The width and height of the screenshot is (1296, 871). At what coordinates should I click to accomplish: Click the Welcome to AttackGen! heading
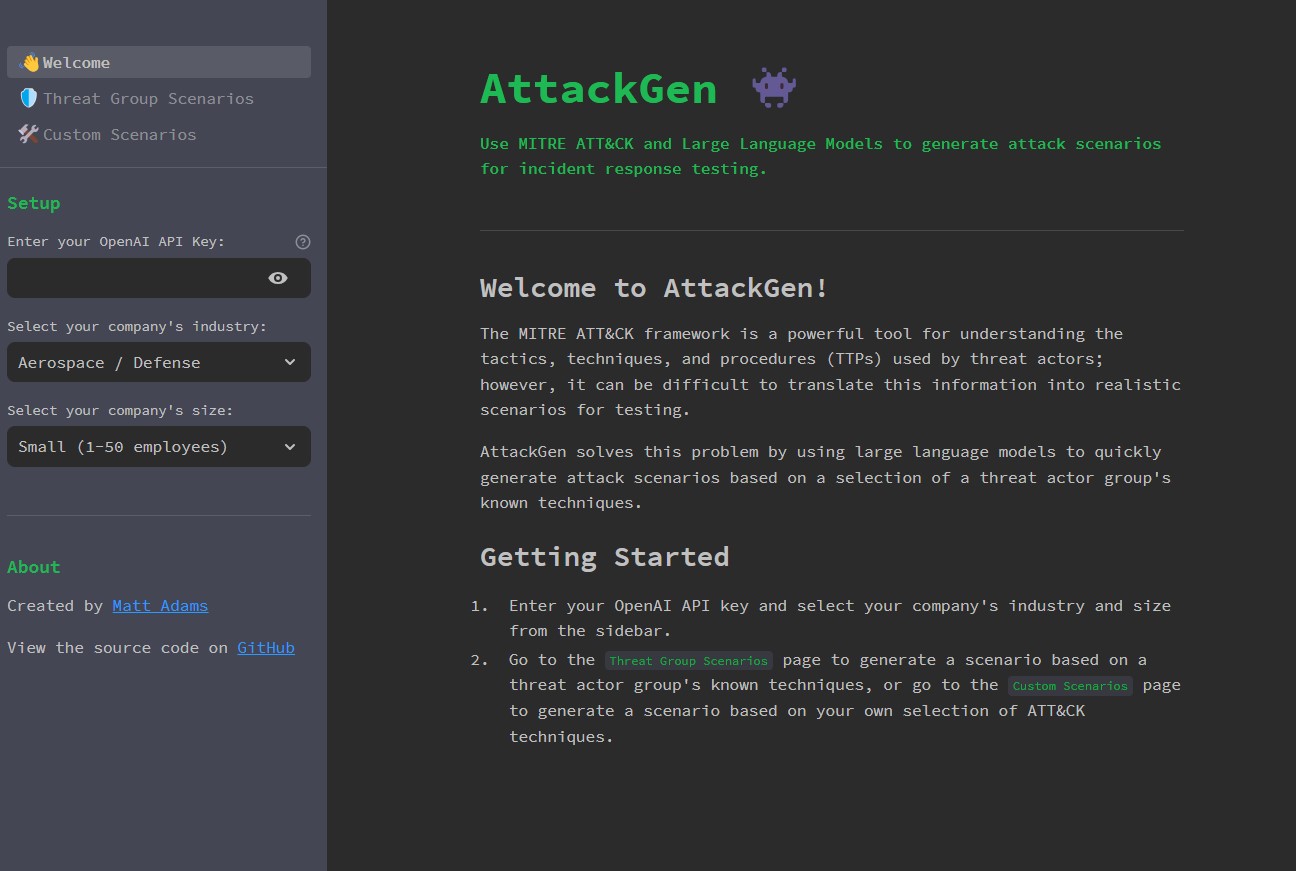click(655, 288)
